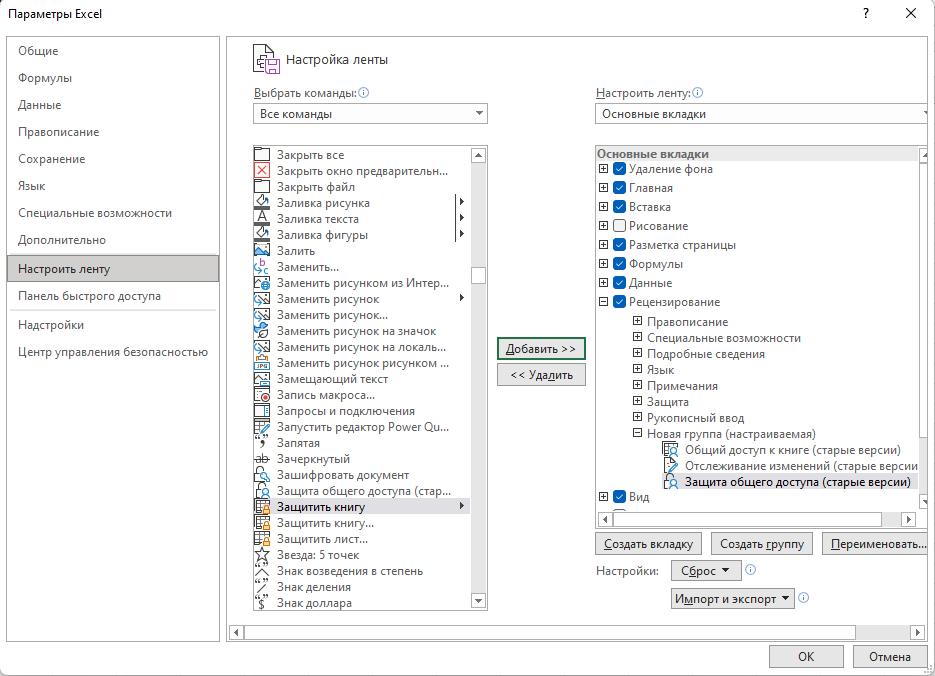The width and height of the screenshot is (935, 676).
Task: Toggle the 'Вид' tab checkbox
Action: pos(620,497)
